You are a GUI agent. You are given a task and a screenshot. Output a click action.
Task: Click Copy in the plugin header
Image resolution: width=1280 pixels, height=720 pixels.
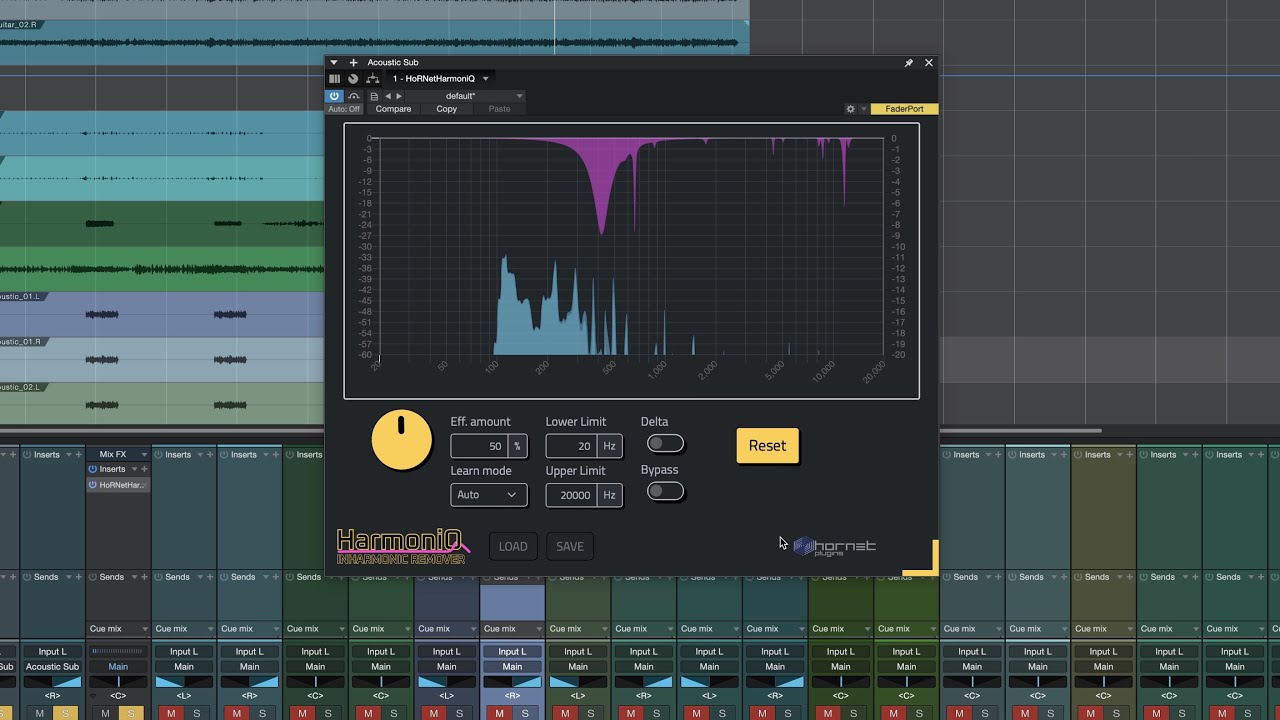(447, 109)
